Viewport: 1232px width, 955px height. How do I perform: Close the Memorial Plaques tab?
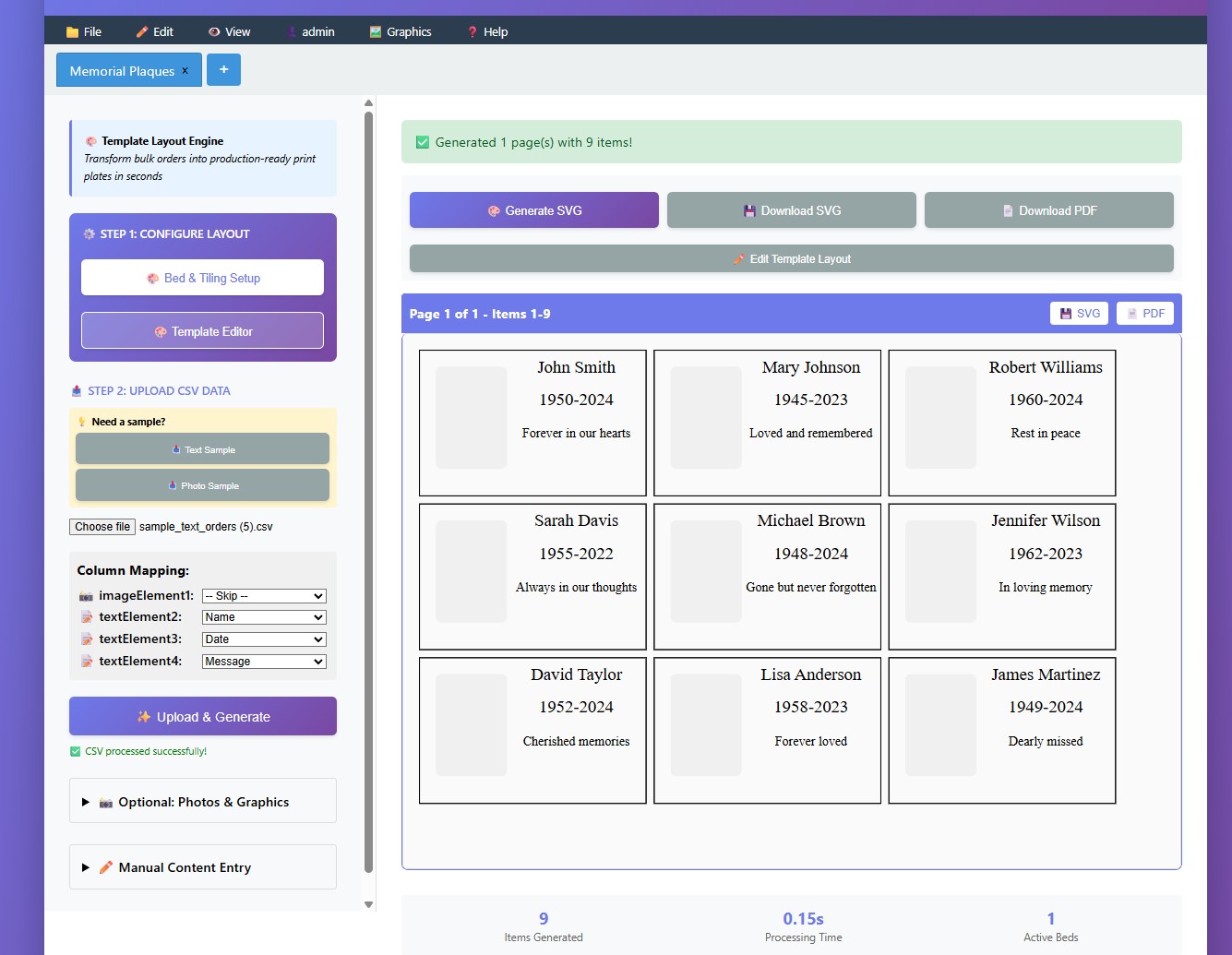(185, 70)
